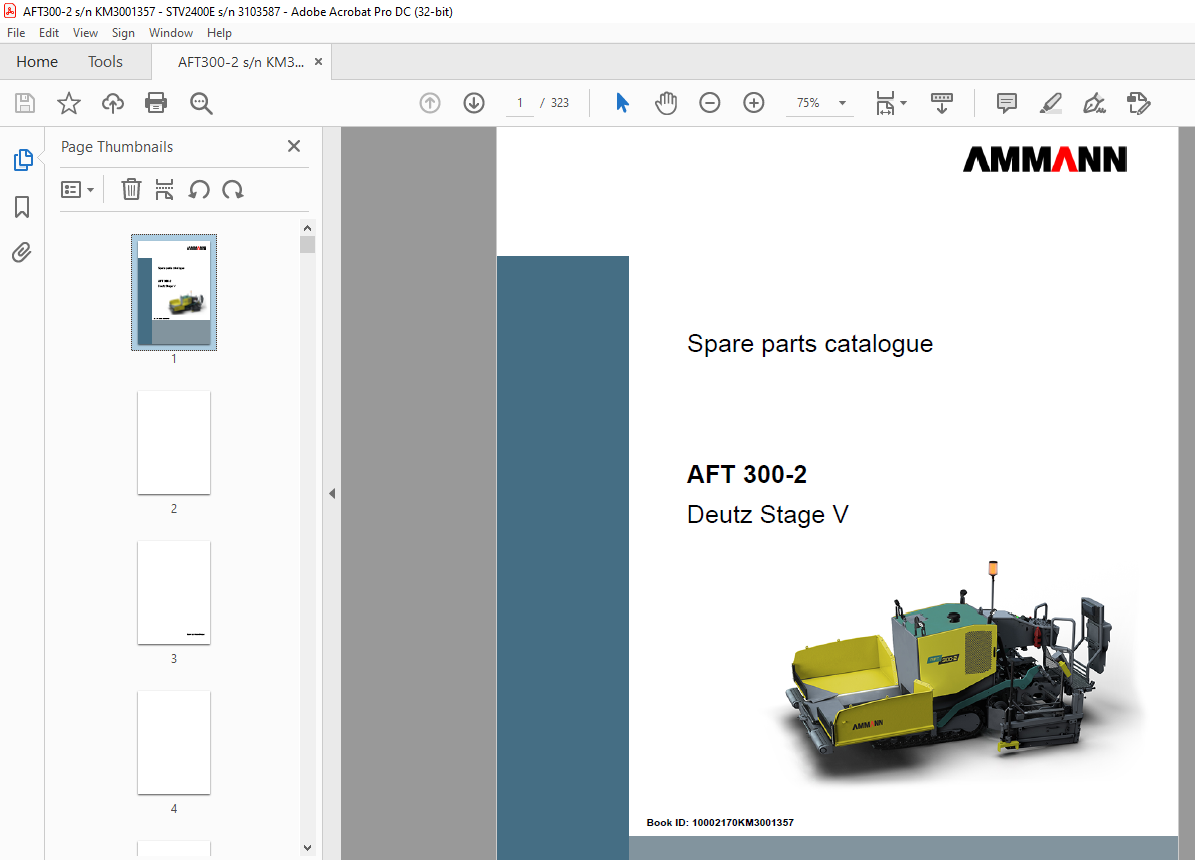Viewport: 1195px width, 860px height.
Task: Click the Save file icon
Action: click(x=25, y=103)
